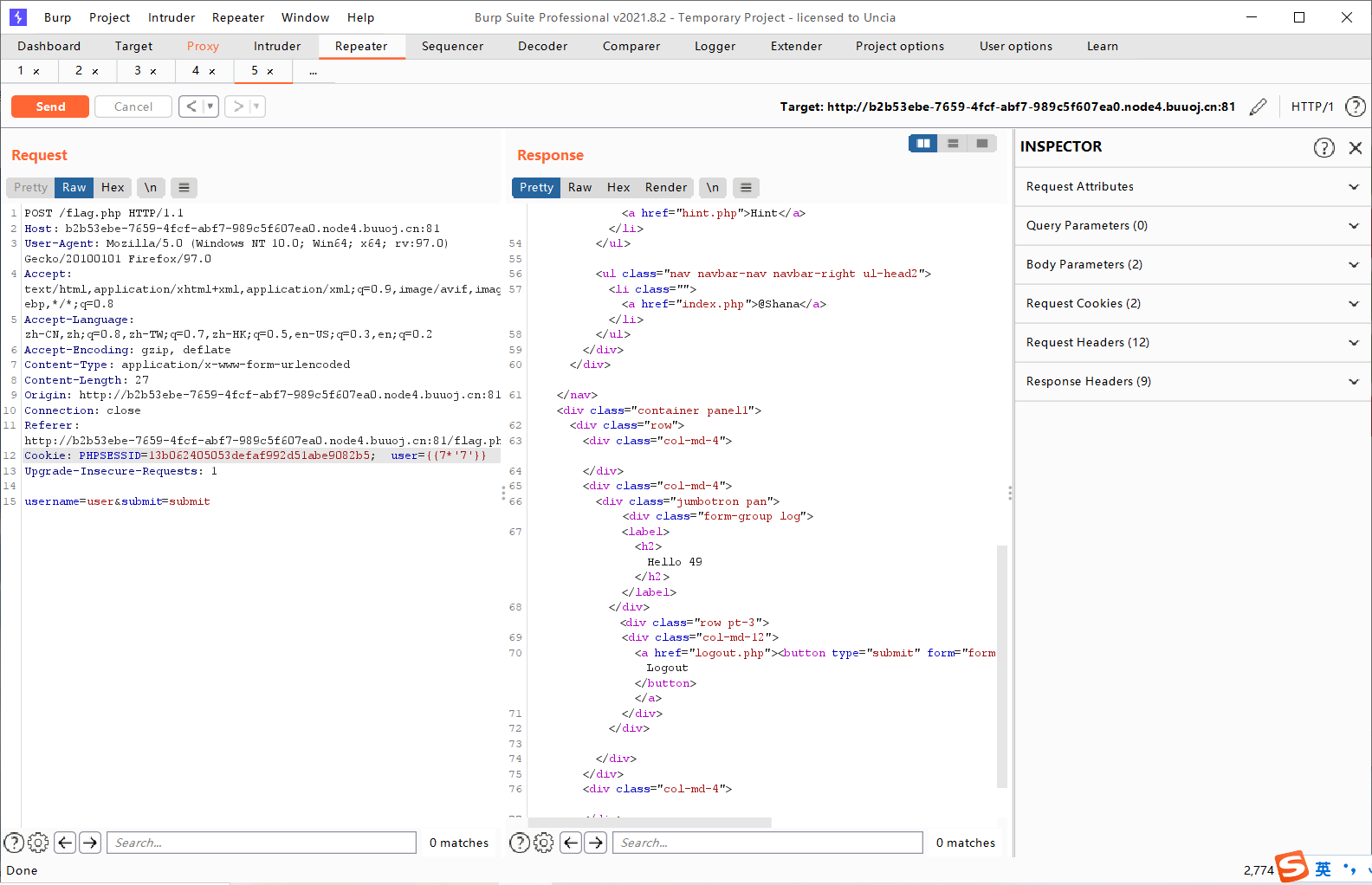Open the Window menu
The image size is (1372, 885).
tap(306, 17)
